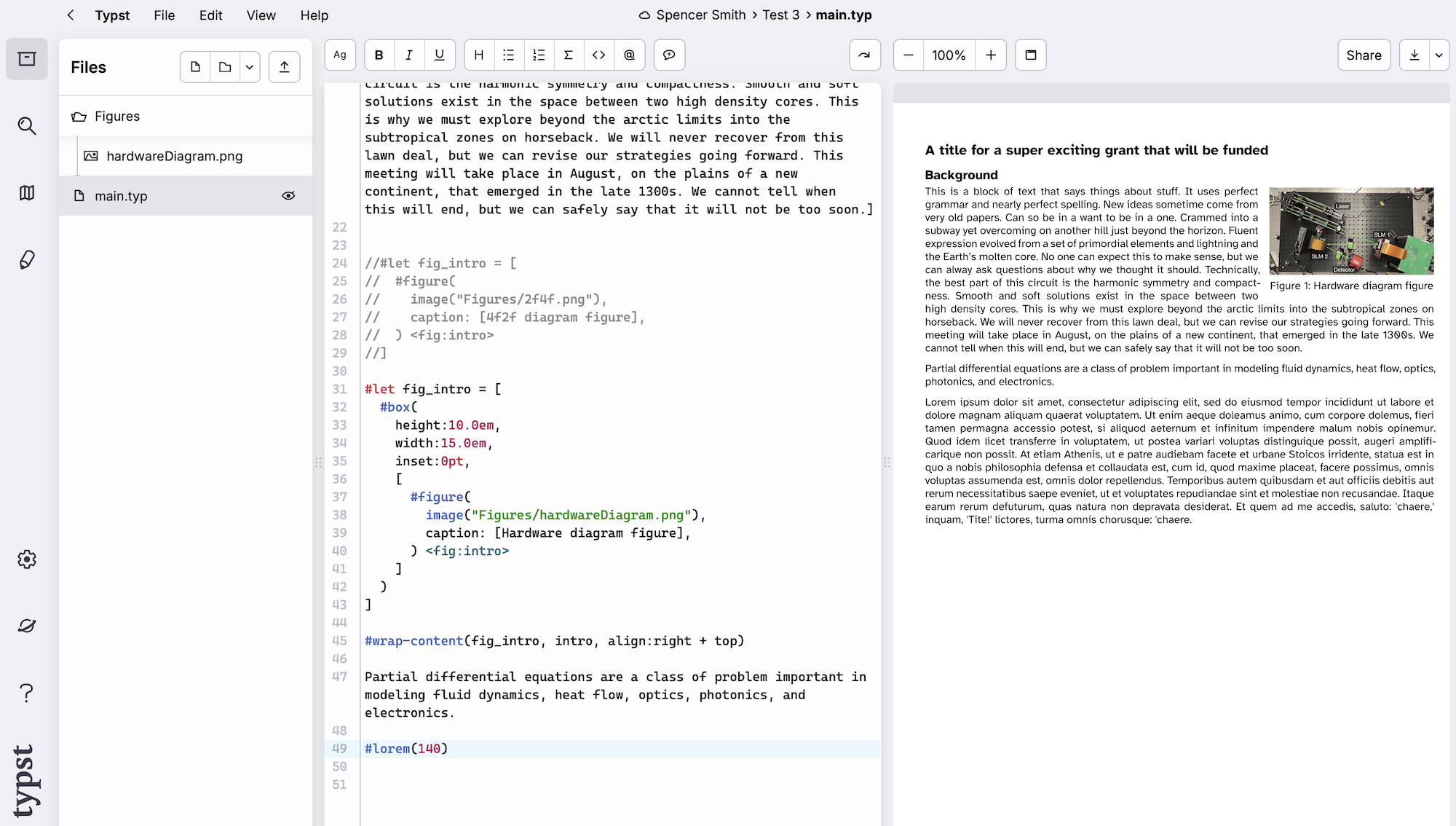Insert reference with @ icon
The height and width of the screenshot is (826, 1456).
pos(629,55)
